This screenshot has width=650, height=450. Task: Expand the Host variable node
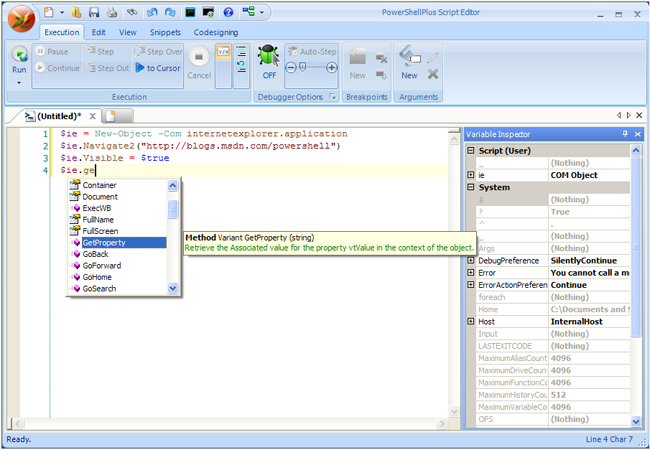471,322
